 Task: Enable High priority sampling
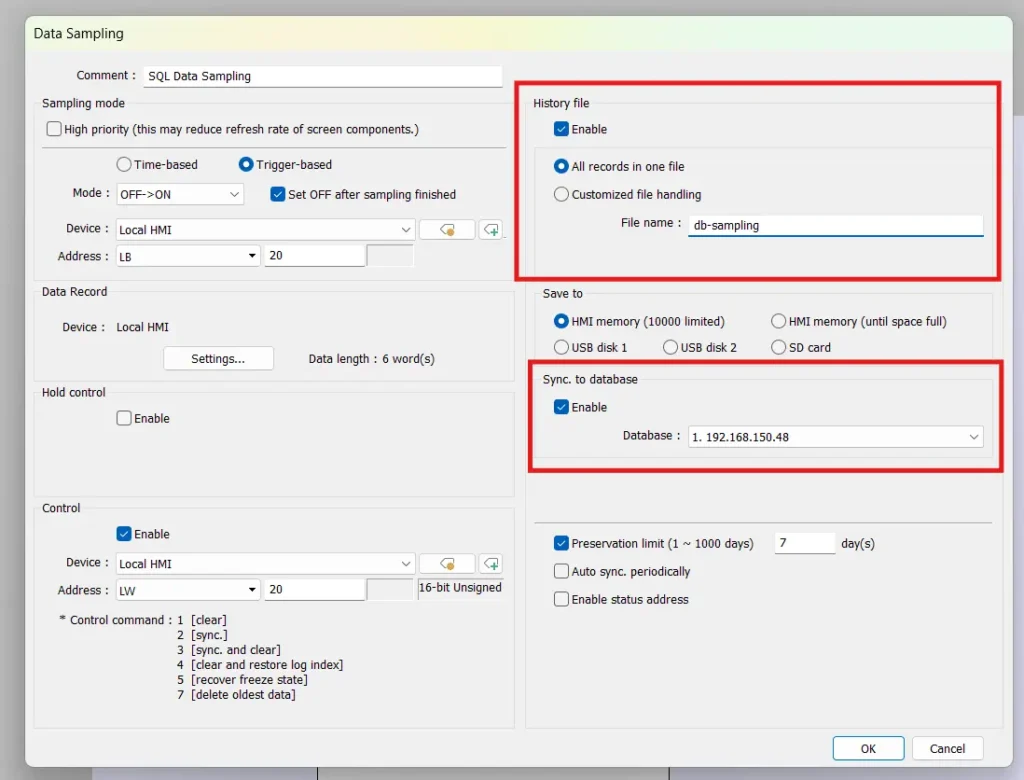pos(53,129)
